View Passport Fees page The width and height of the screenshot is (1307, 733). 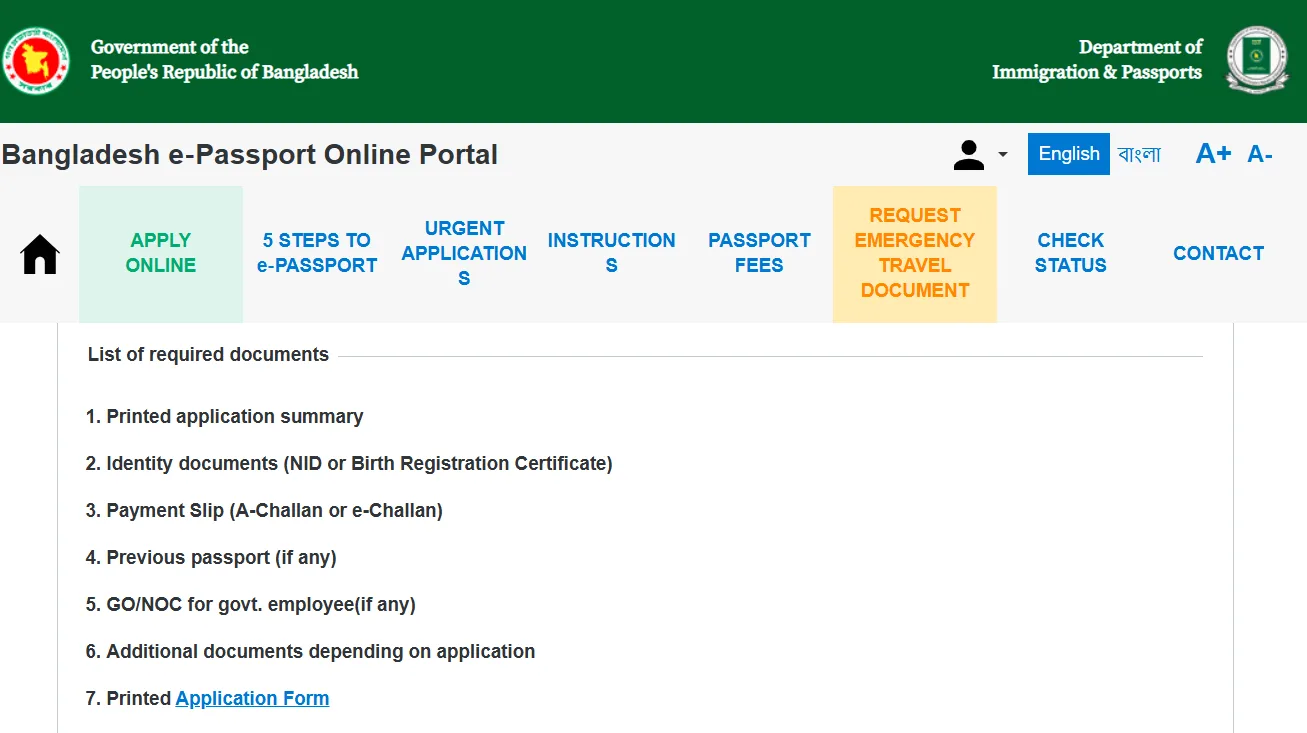pos(759,253)
